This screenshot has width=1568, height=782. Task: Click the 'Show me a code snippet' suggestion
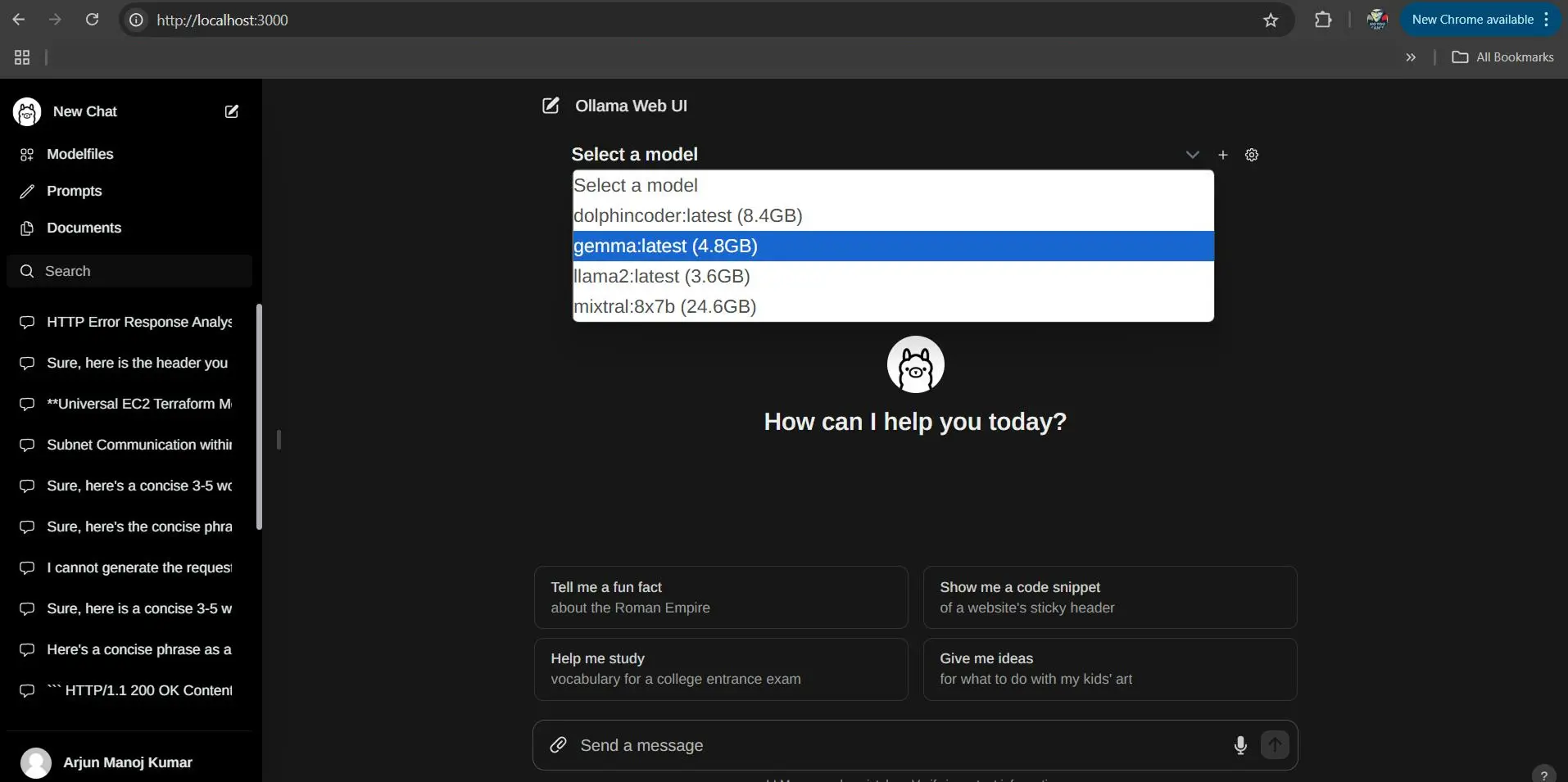(1110, 598)
